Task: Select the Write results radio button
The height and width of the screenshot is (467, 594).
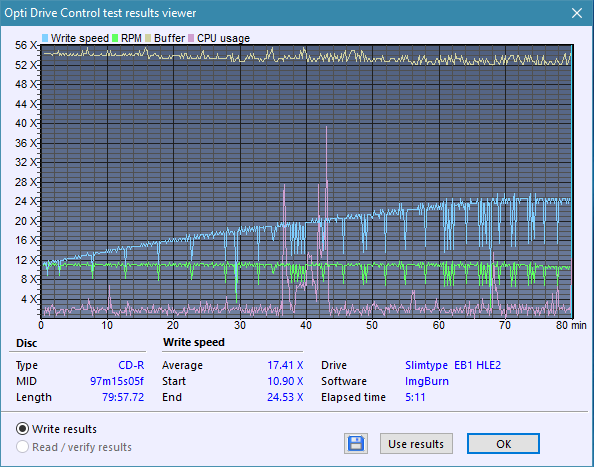Action: click(22, 429)
